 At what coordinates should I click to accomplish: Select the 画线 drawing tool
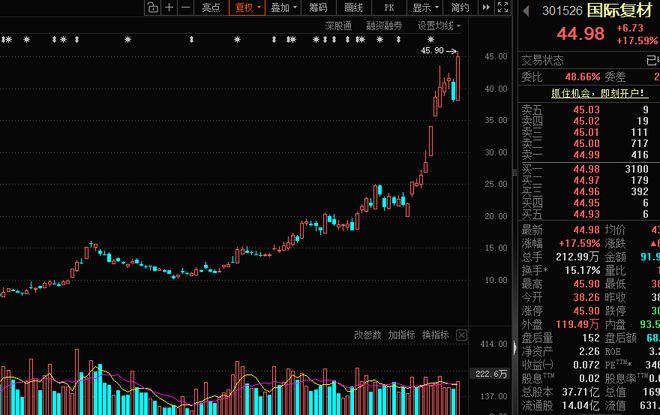354,8
